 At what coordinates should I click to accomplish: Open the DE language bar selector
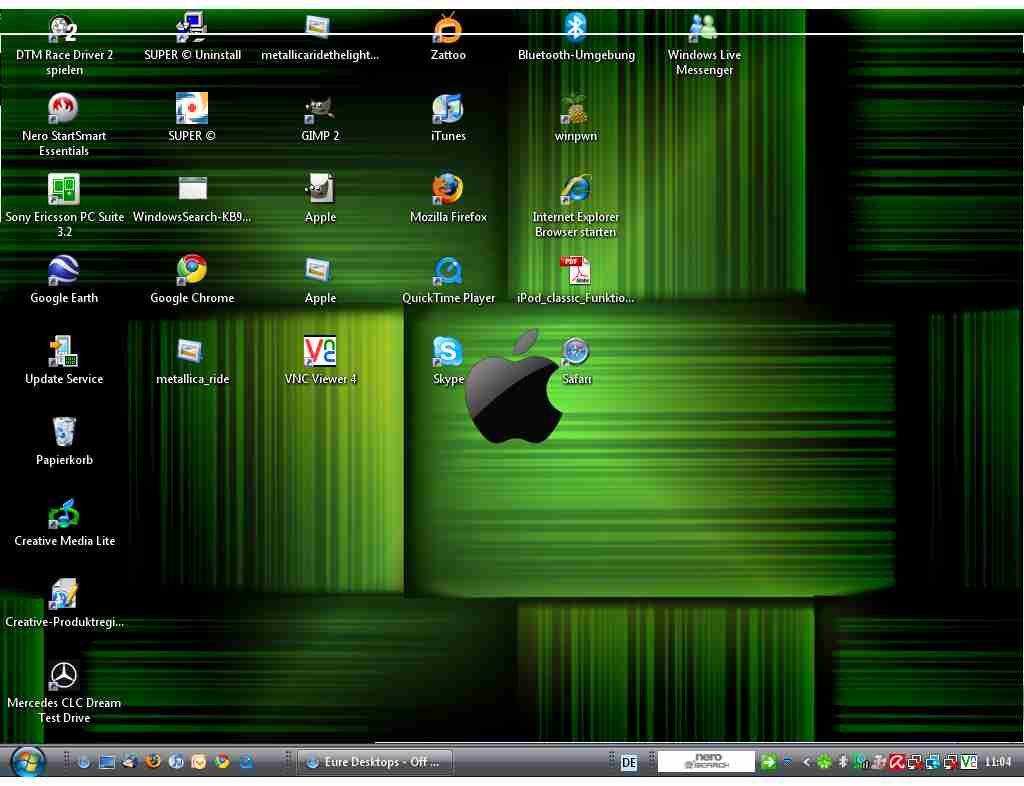pyautogui.click(x=629, y=762)
